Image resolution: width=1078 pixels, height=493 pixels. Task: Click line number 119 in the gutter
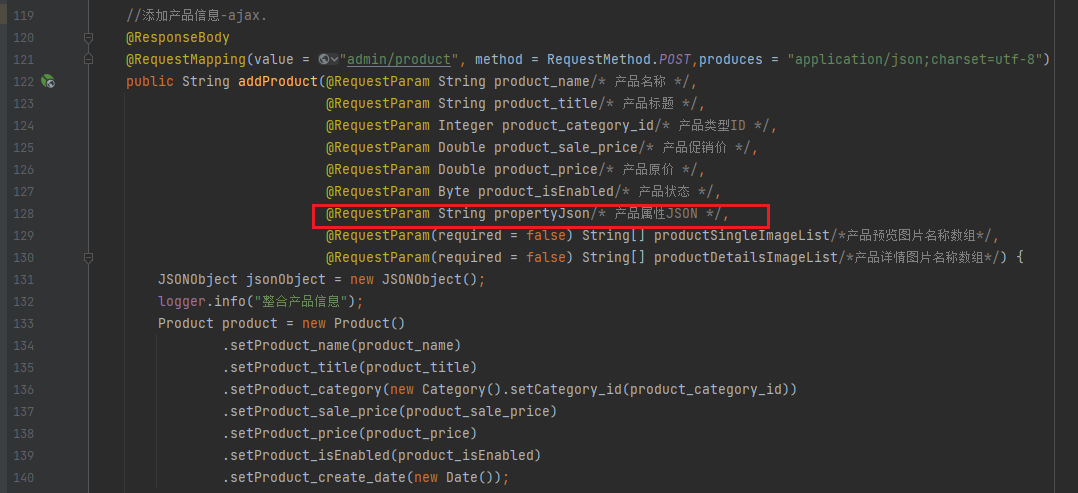point(22,16)
